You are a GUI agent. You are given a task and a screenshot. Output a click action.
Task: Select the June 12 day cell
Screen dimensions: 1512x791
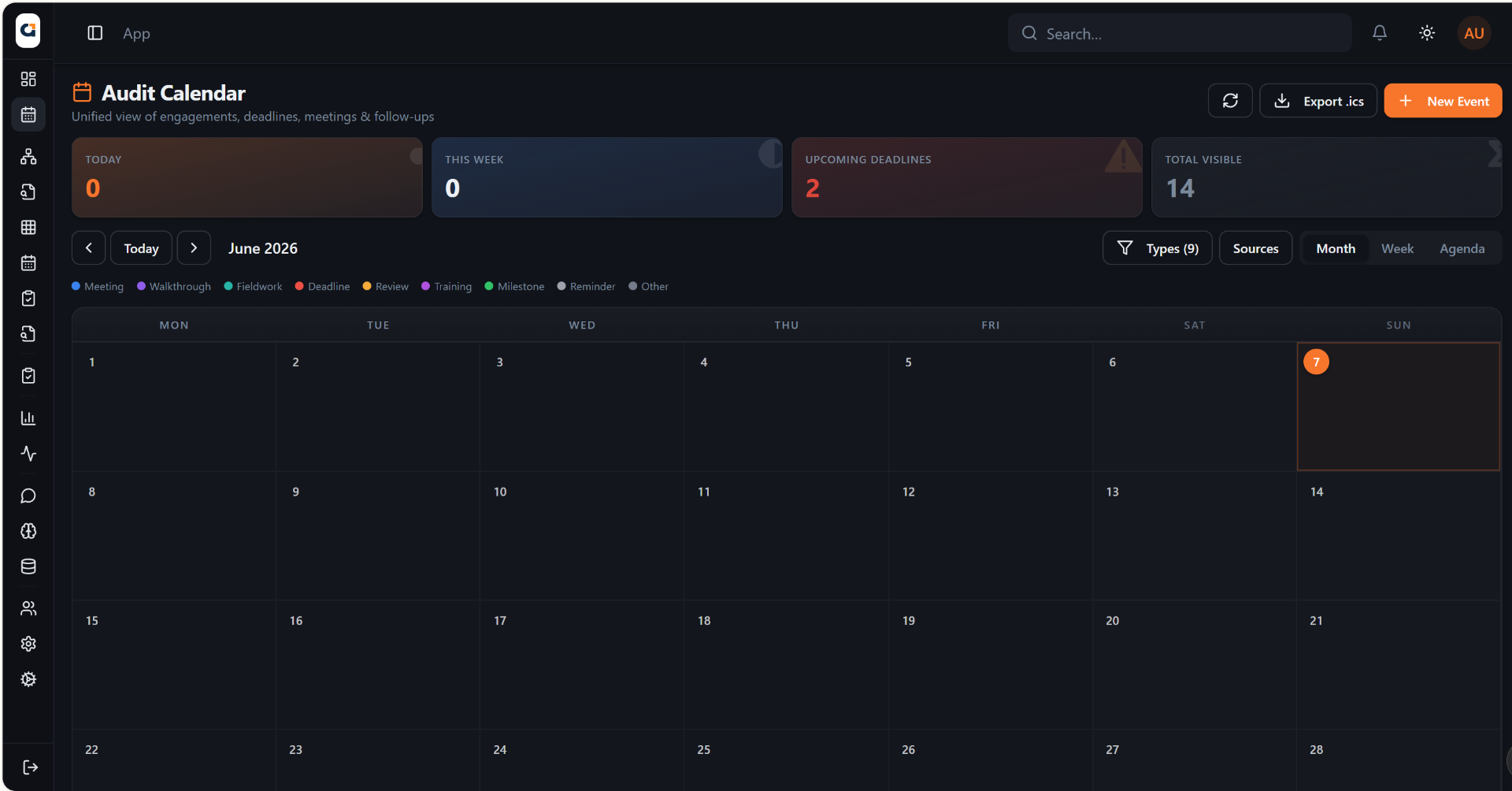coord(991,536)
